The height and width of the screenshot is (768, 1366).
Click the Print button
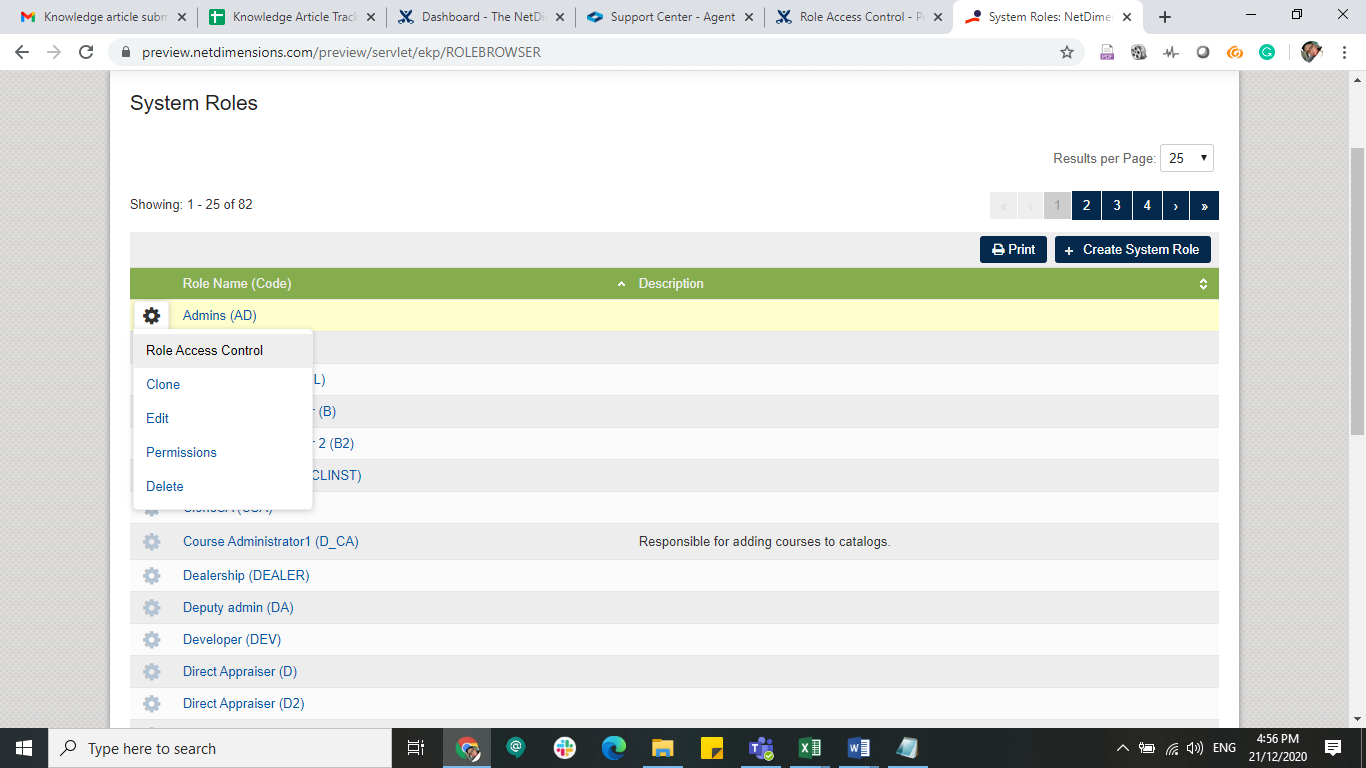pos(1013,250)
